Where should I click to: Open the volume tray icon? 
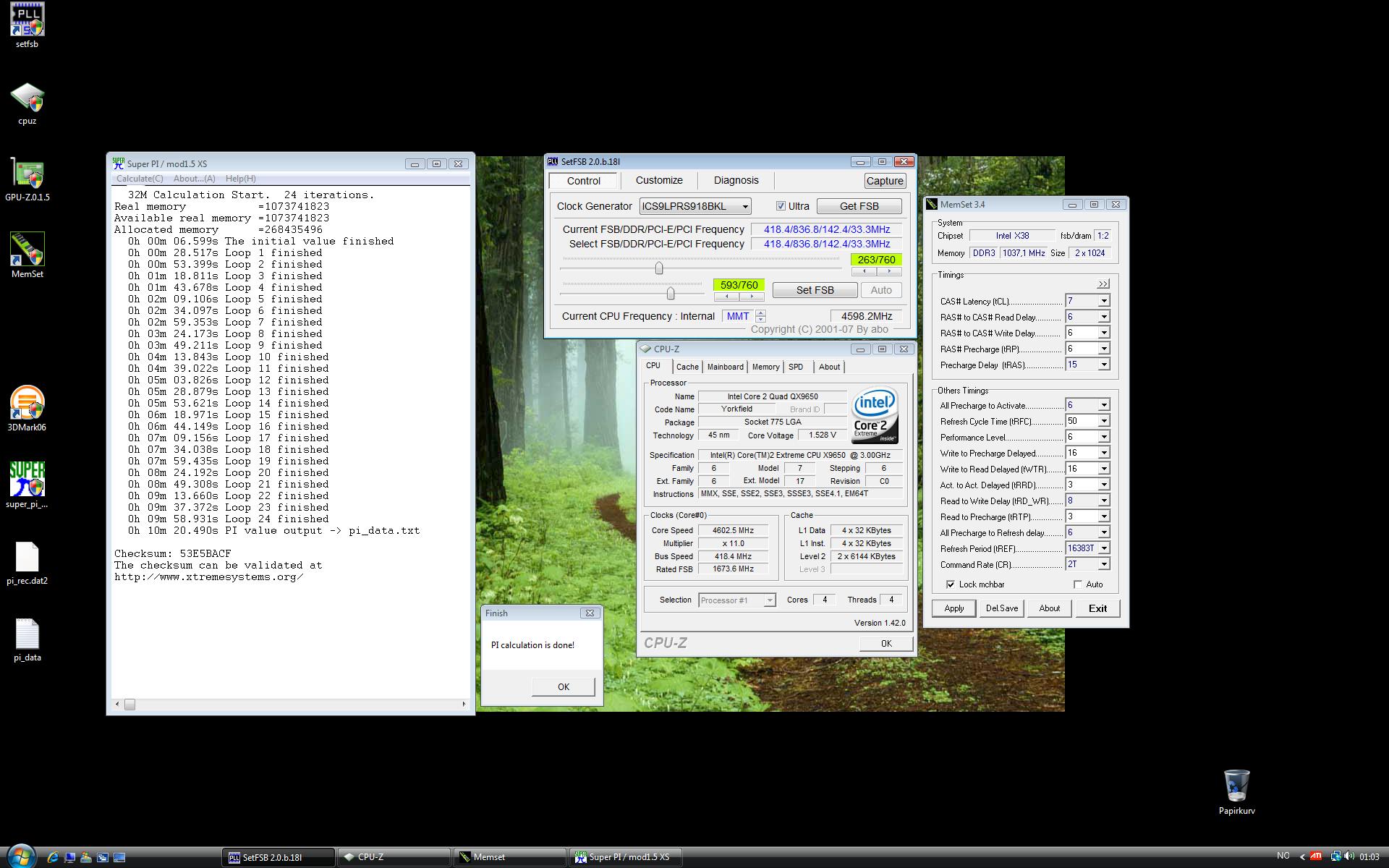click(x=1349, y=856)
